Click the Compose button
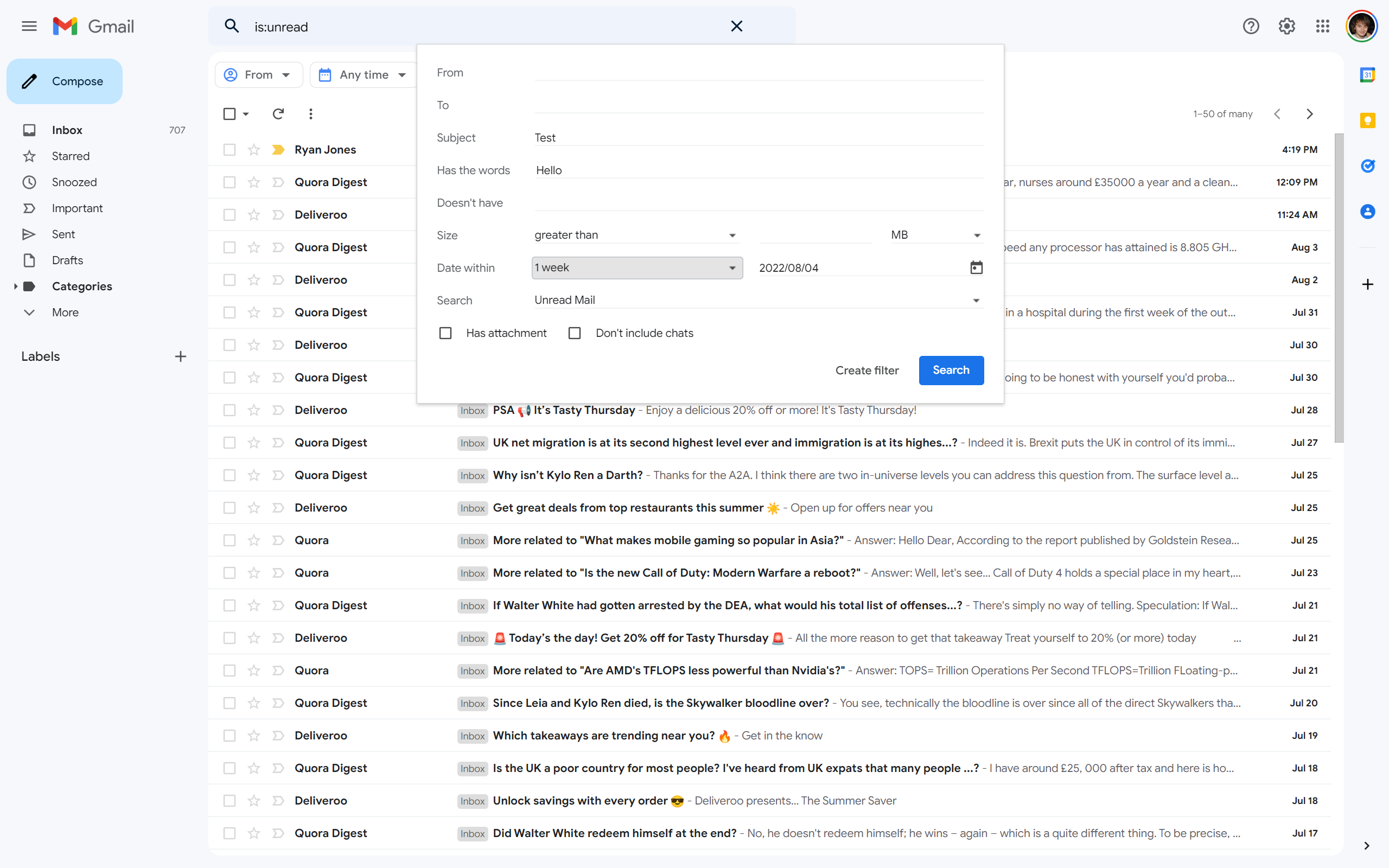This screenshot has height=868, width=1389. pyautogui.click(x=64, y=81)
